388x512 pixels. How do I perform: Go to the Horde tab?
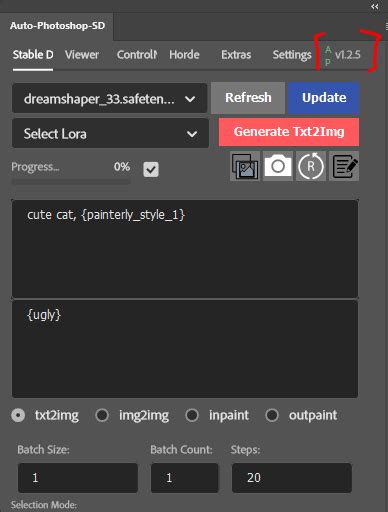click(x=184, y=55)
